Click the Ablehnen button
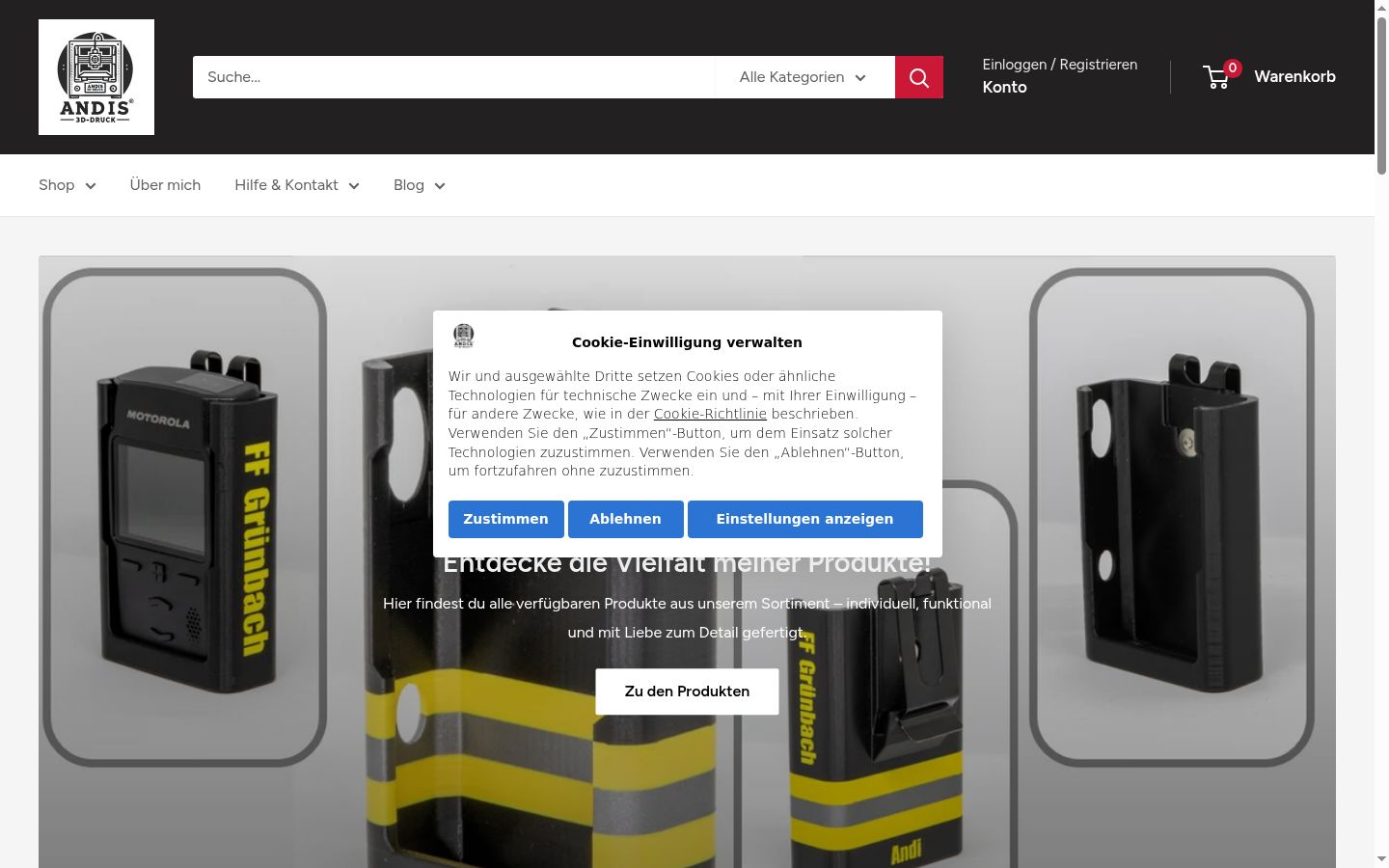 pos(626,519)
